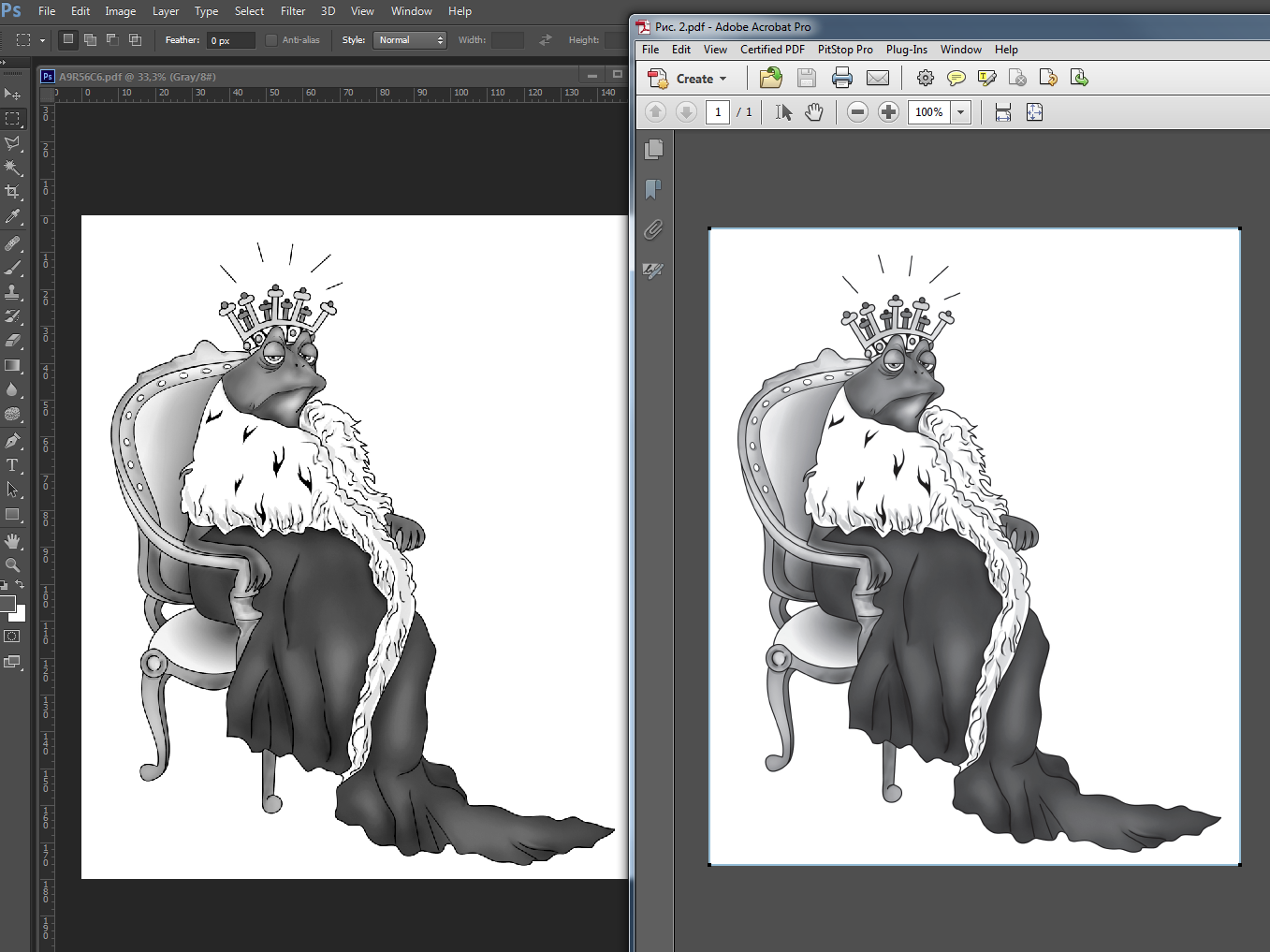1270x952 pixels.
Task: Click the Highlight text icon in Acrobat
Action: click(986, 78)
